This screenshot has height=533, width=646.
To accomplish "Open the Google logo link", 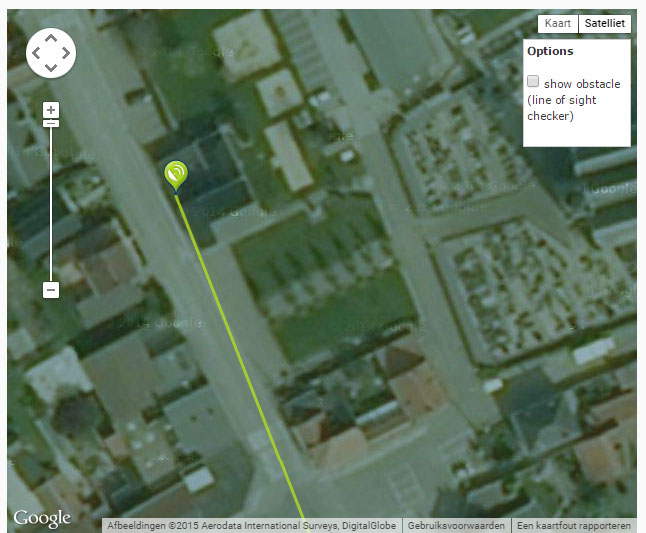I will point(42,519).
